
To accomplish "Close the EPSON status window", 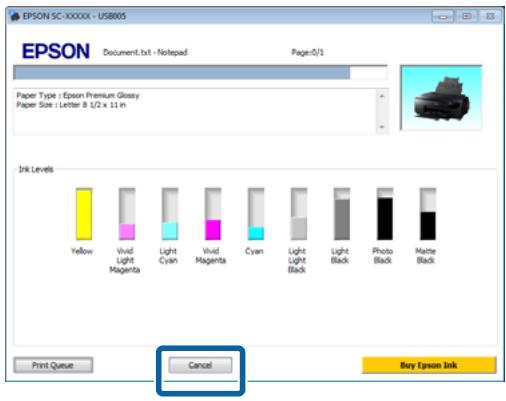I will (490, 16).
